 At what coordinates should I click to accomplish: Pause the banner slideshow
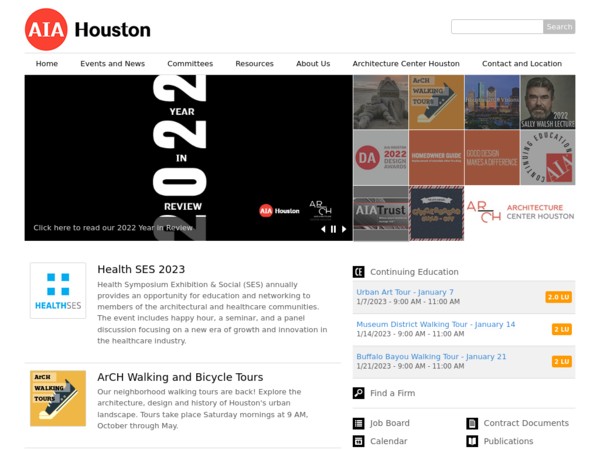tap(333, 229)
